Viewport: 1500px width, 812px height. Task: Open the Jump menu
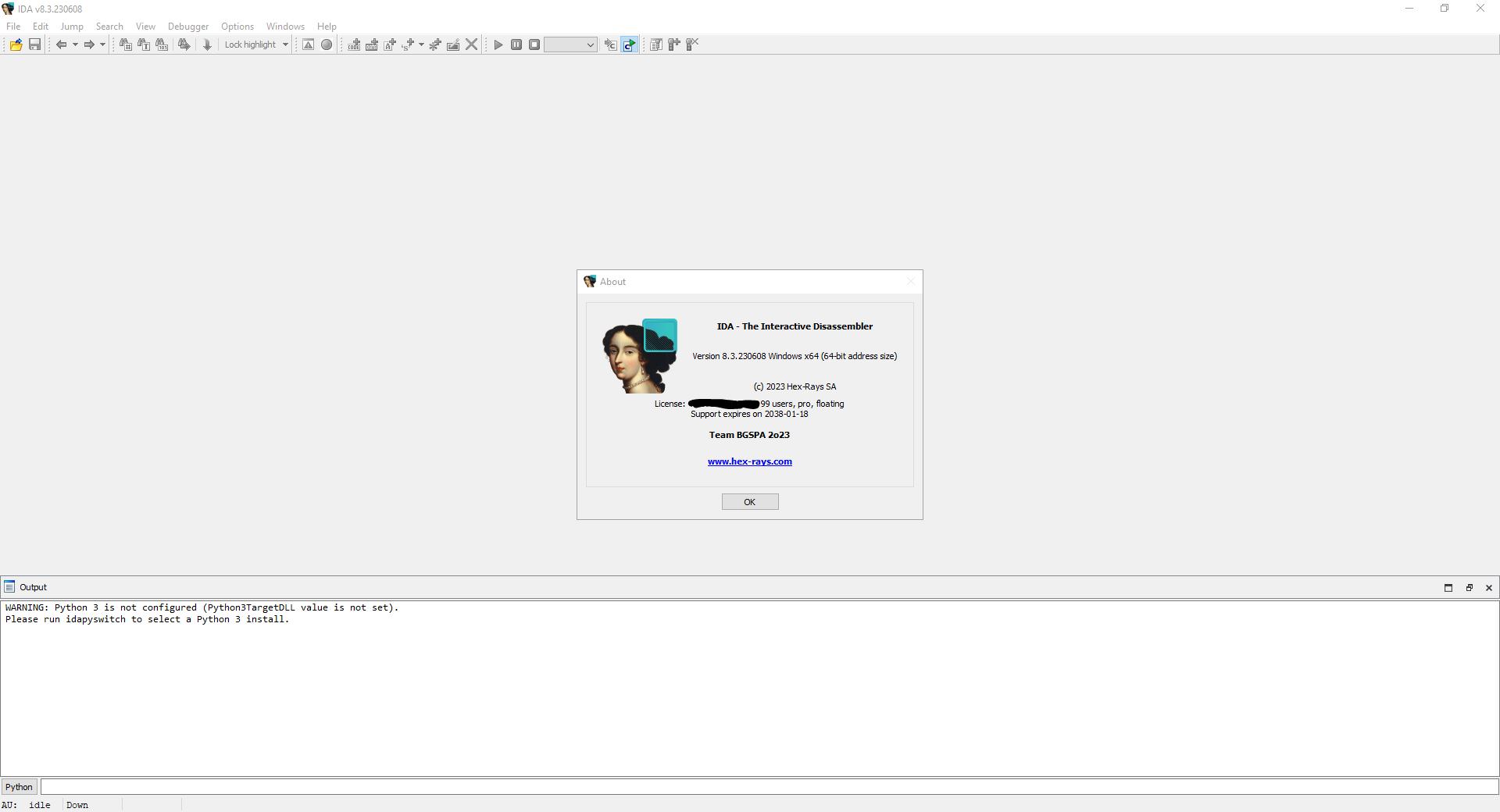(72, 27)
